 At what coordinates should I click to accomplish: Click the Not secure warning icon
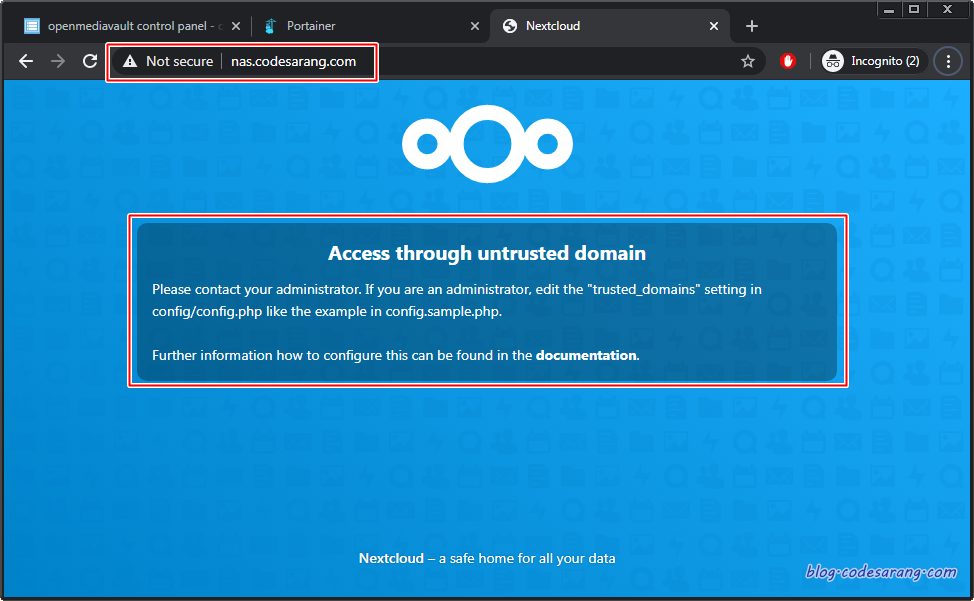point(129,61)
